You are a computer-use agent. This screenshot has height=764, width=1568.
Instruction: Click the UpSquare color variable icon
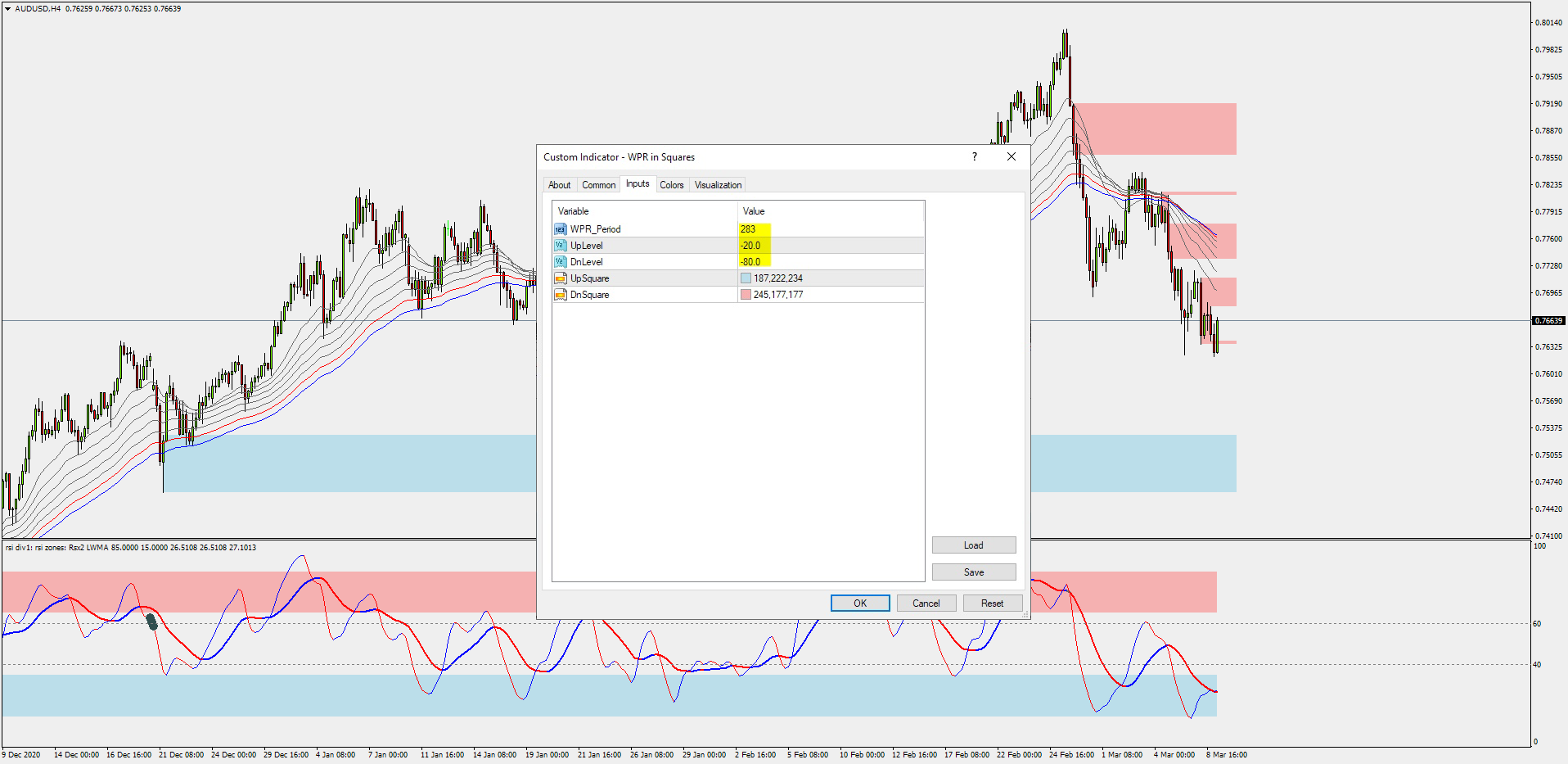[561, 278]
